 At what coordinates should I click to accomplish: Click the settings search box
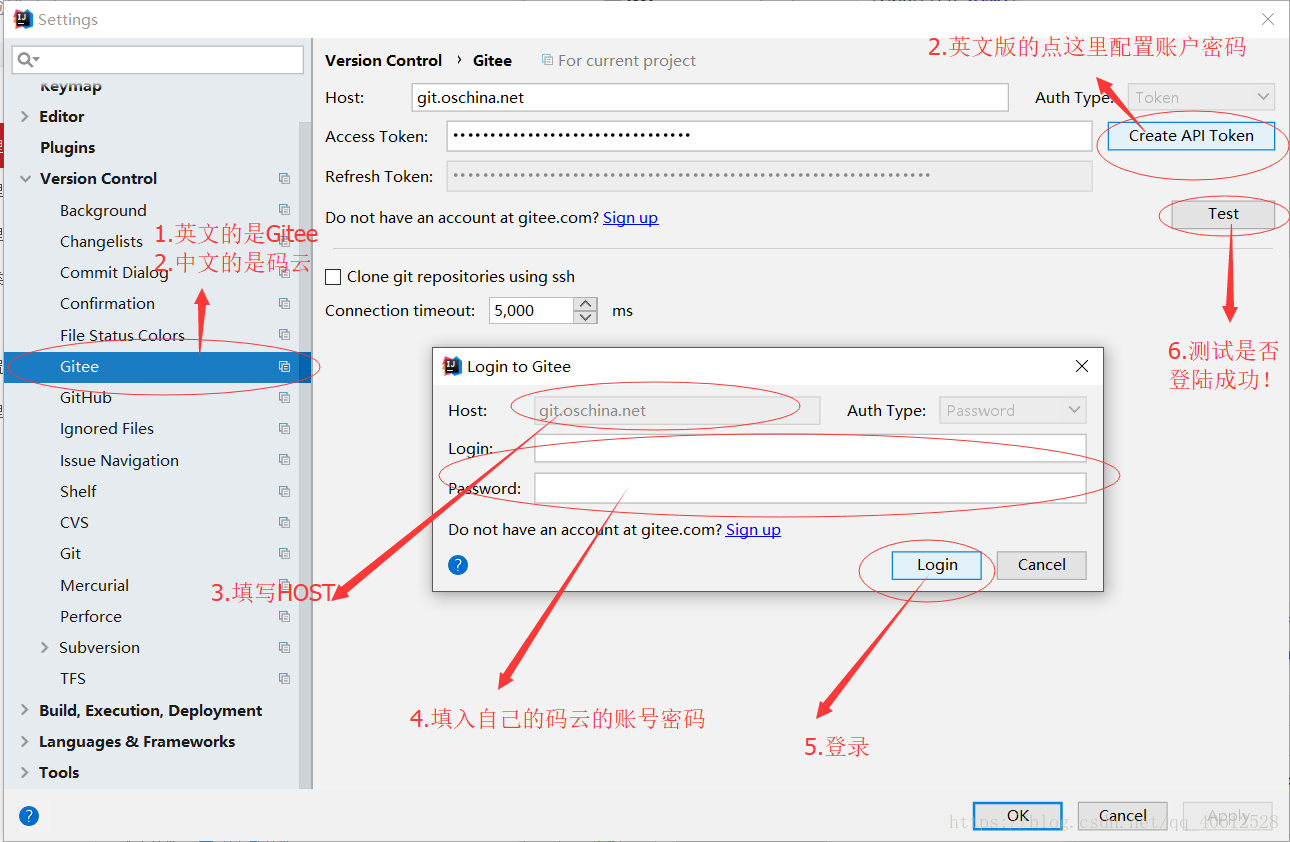coord(158,60)
